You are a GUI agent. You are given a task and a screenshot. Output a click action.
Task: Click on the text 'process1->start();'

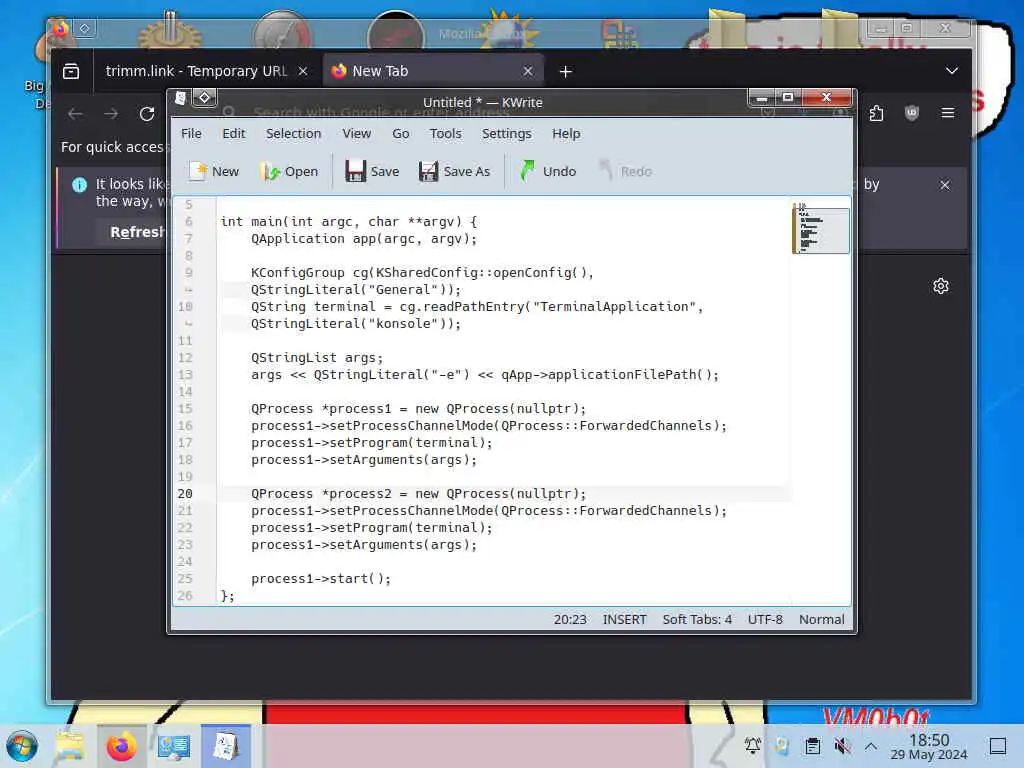pos(321,579)
